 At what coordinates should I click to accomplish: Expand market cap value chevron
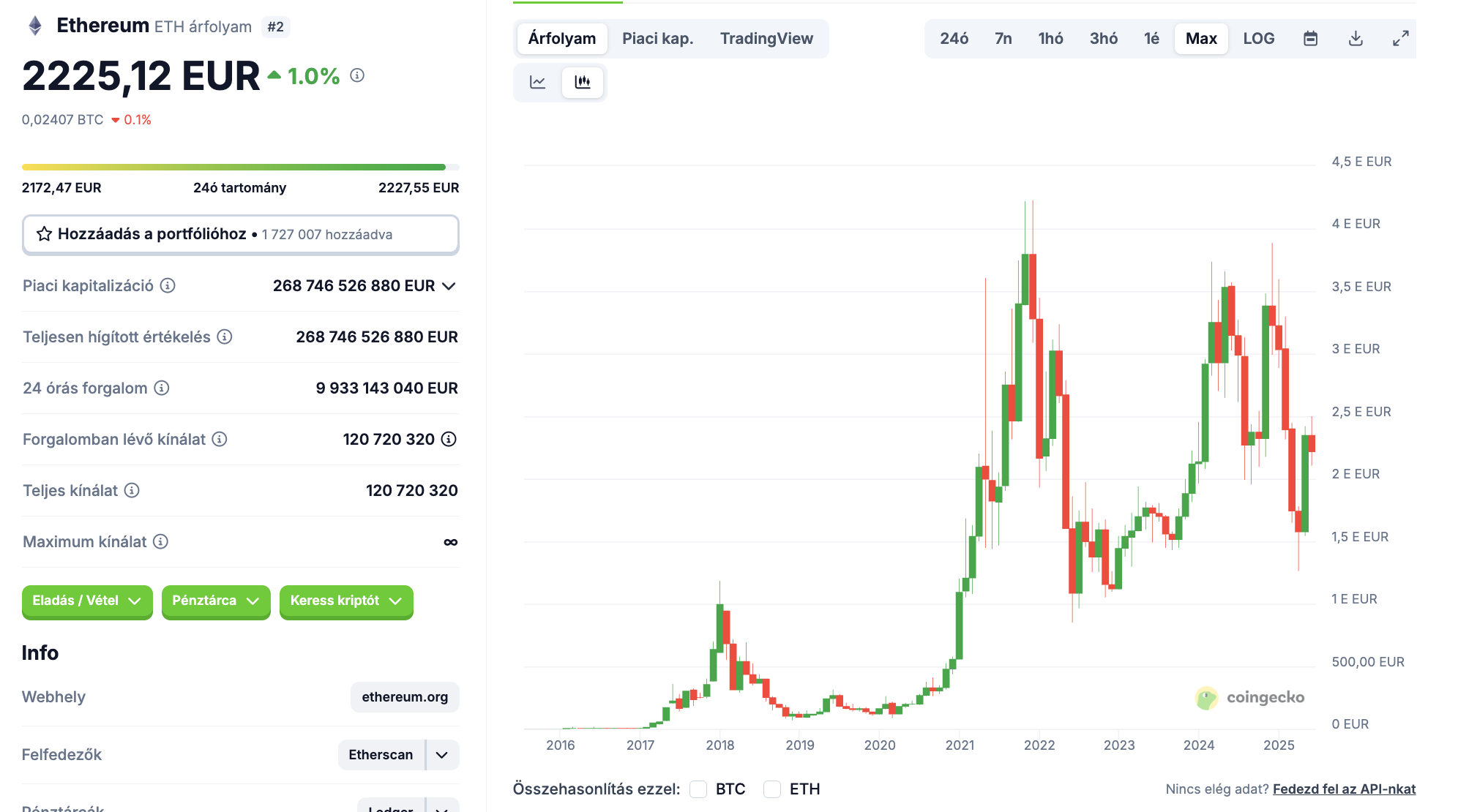[x=449, y=286]
